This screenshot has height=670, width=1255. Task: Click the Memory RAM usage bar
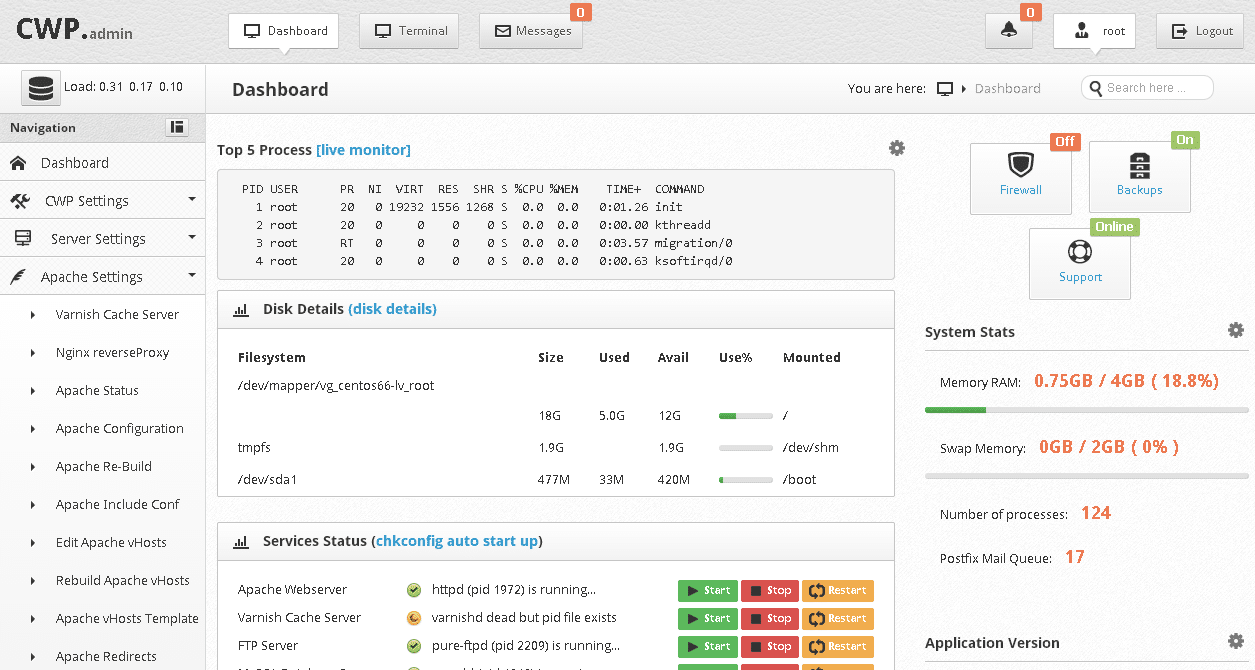click(x=1086, y=410)
